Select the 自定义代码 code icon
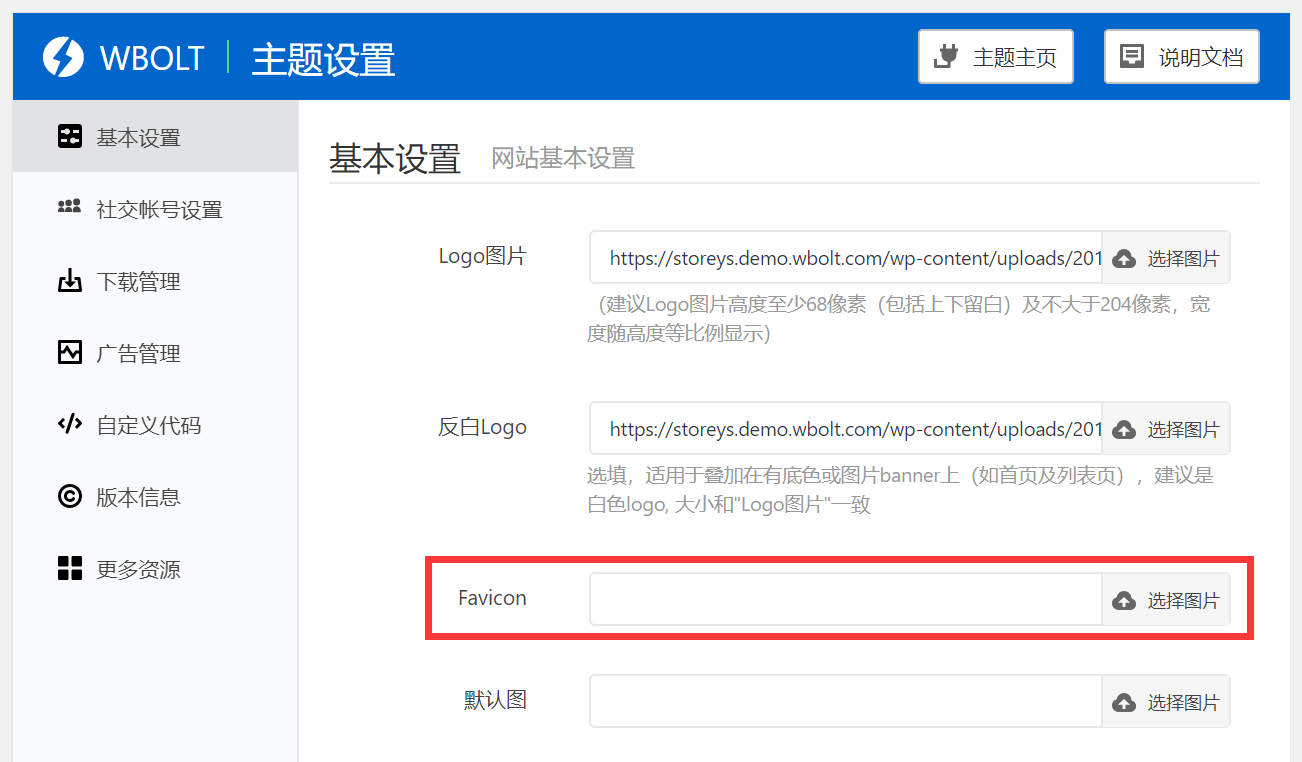 (x=68, y=424)
